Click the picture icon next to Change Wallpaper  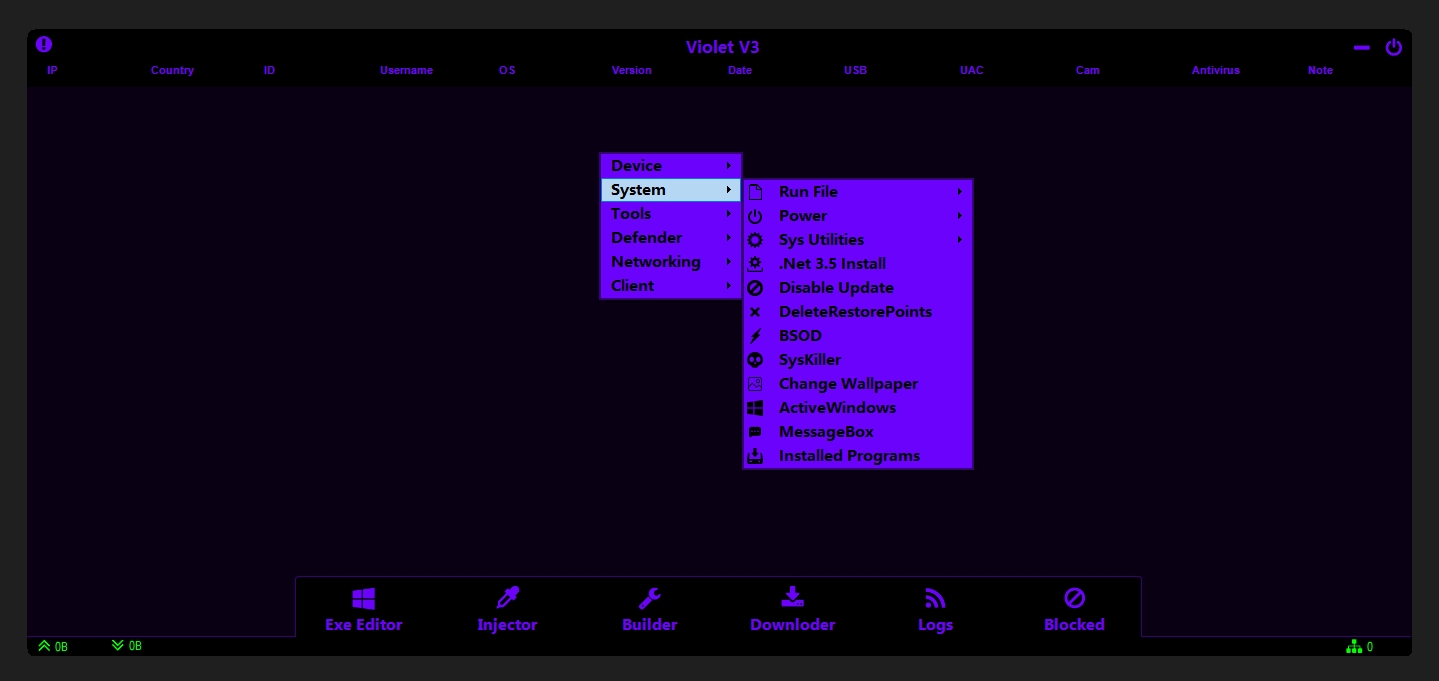pyautogui.click(x=756, y=384)
